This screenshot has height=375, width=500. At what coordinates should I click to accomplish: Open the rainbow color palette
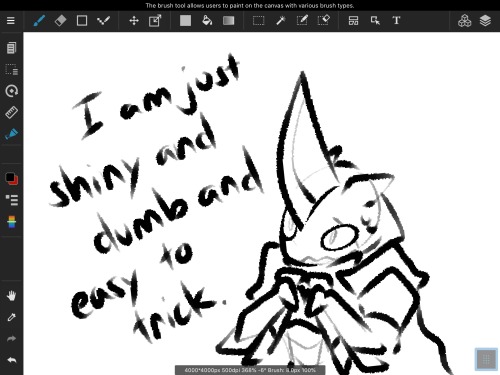point(12,222)
